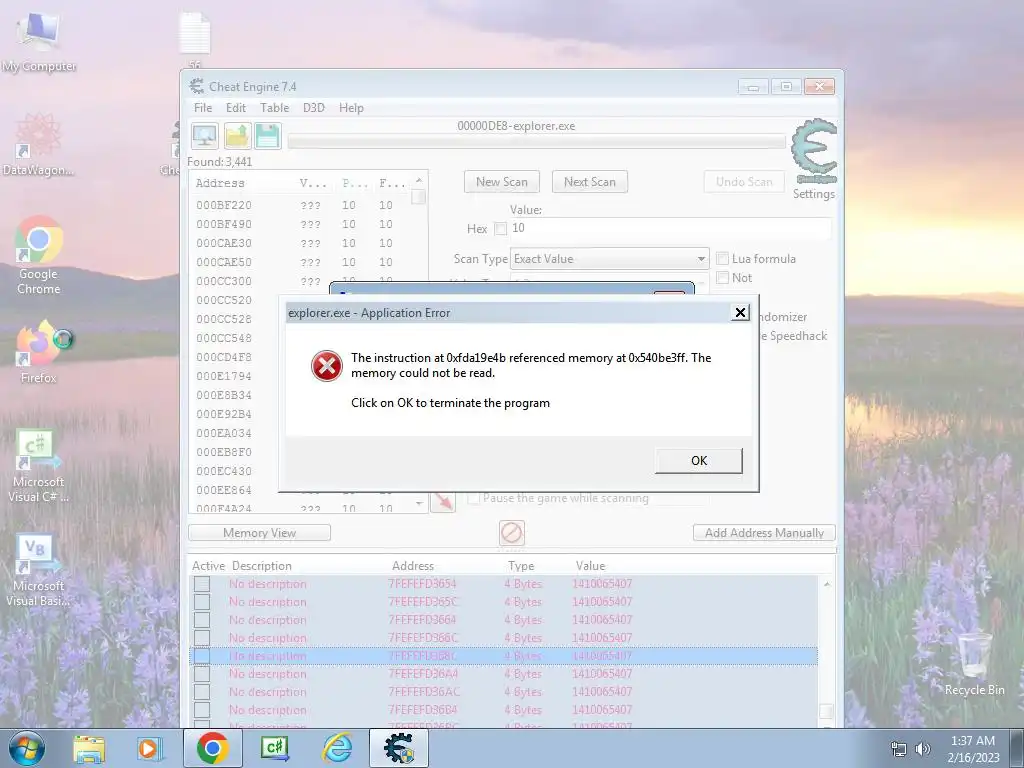Image resolution: width=1024 pixels, height=768 pixels.
Task: Click the red error icon in dialog
Action: coord(327,366)
